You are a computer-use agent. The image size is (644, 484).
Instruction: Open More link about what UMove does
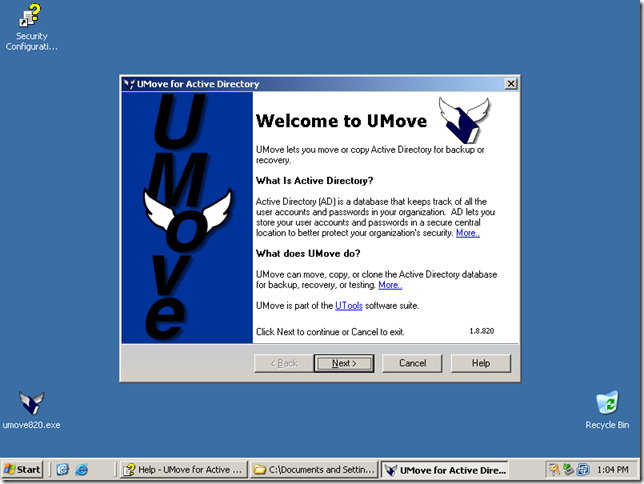tap(390, 285)
